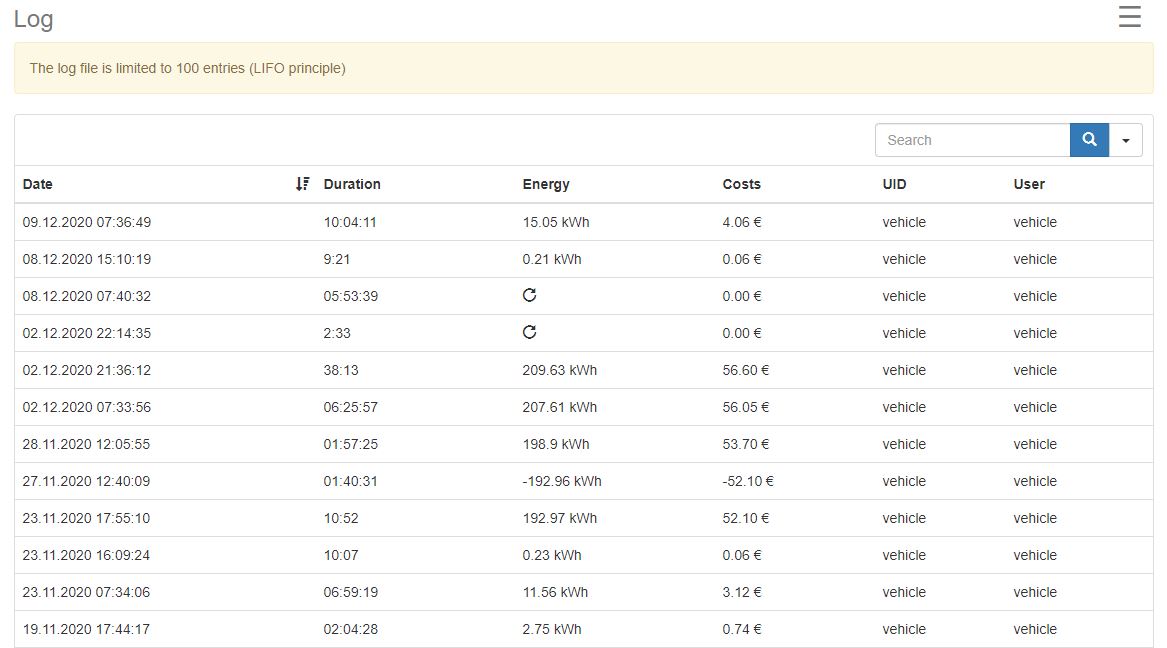The width and height of the screenshot is (1167, 648).
Task: Type in the Search input field
Action: [972, 140]
